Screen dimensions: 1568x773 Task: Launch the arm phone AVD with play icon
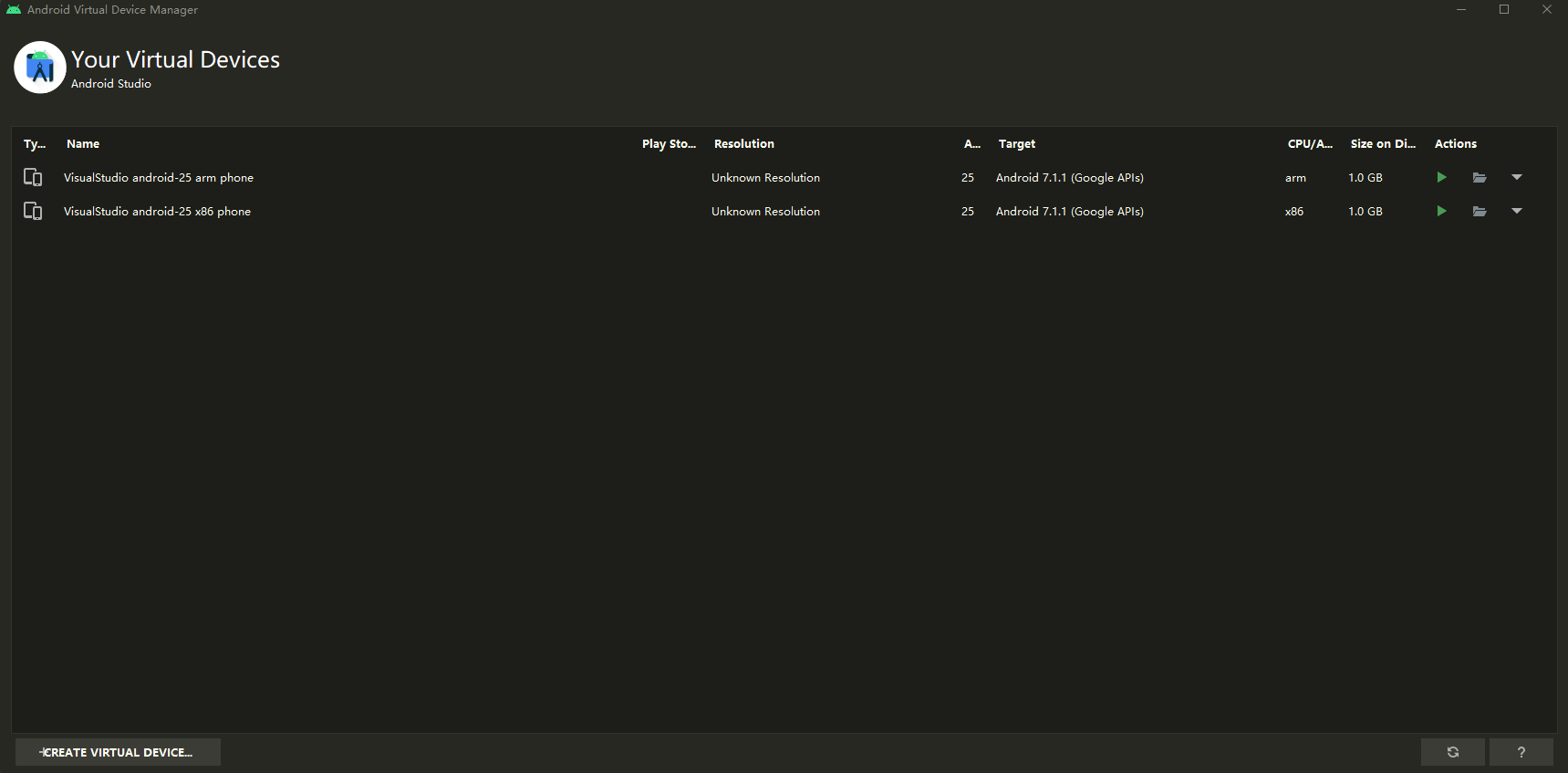(x=1441, y=177)
